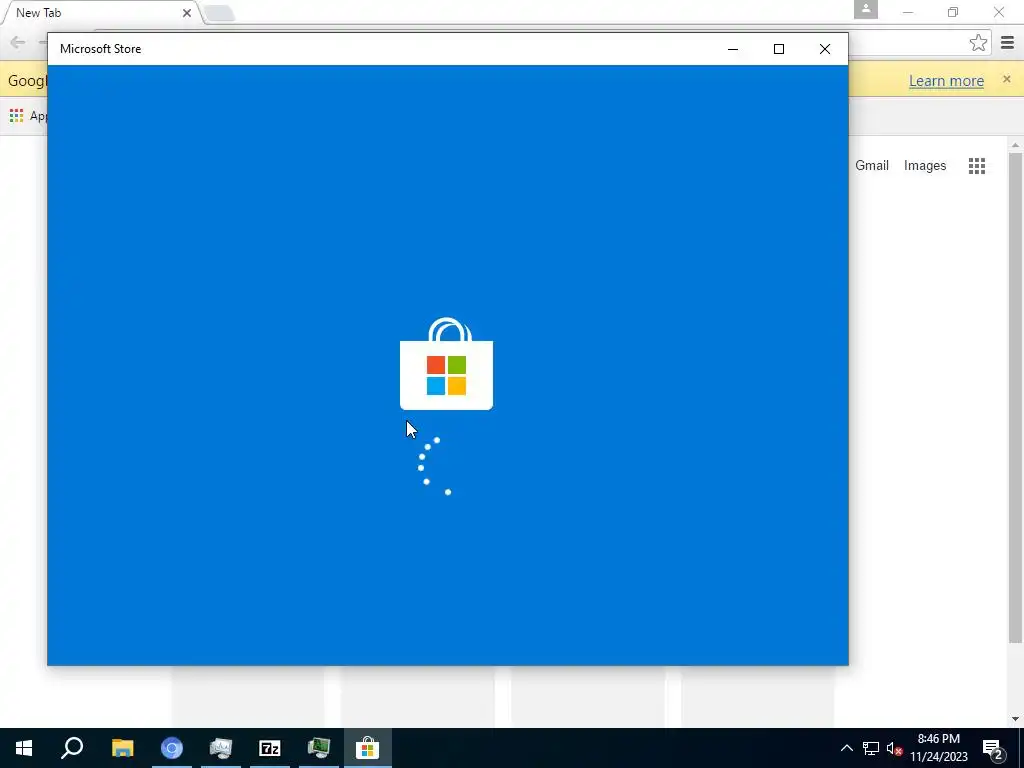
Task: Click the Learn more link in Chrome
Action: [946, 80]
